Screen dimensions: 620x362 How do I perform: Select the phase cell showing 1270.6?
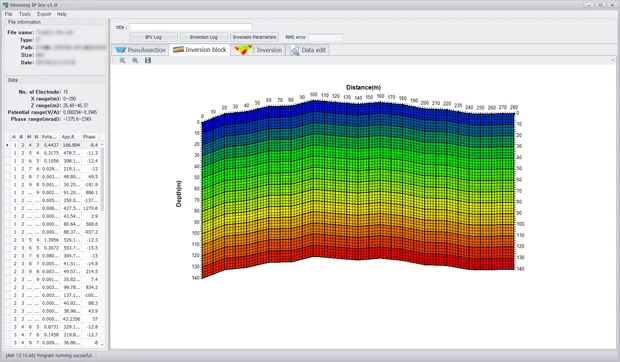click(x=90, y=208)
